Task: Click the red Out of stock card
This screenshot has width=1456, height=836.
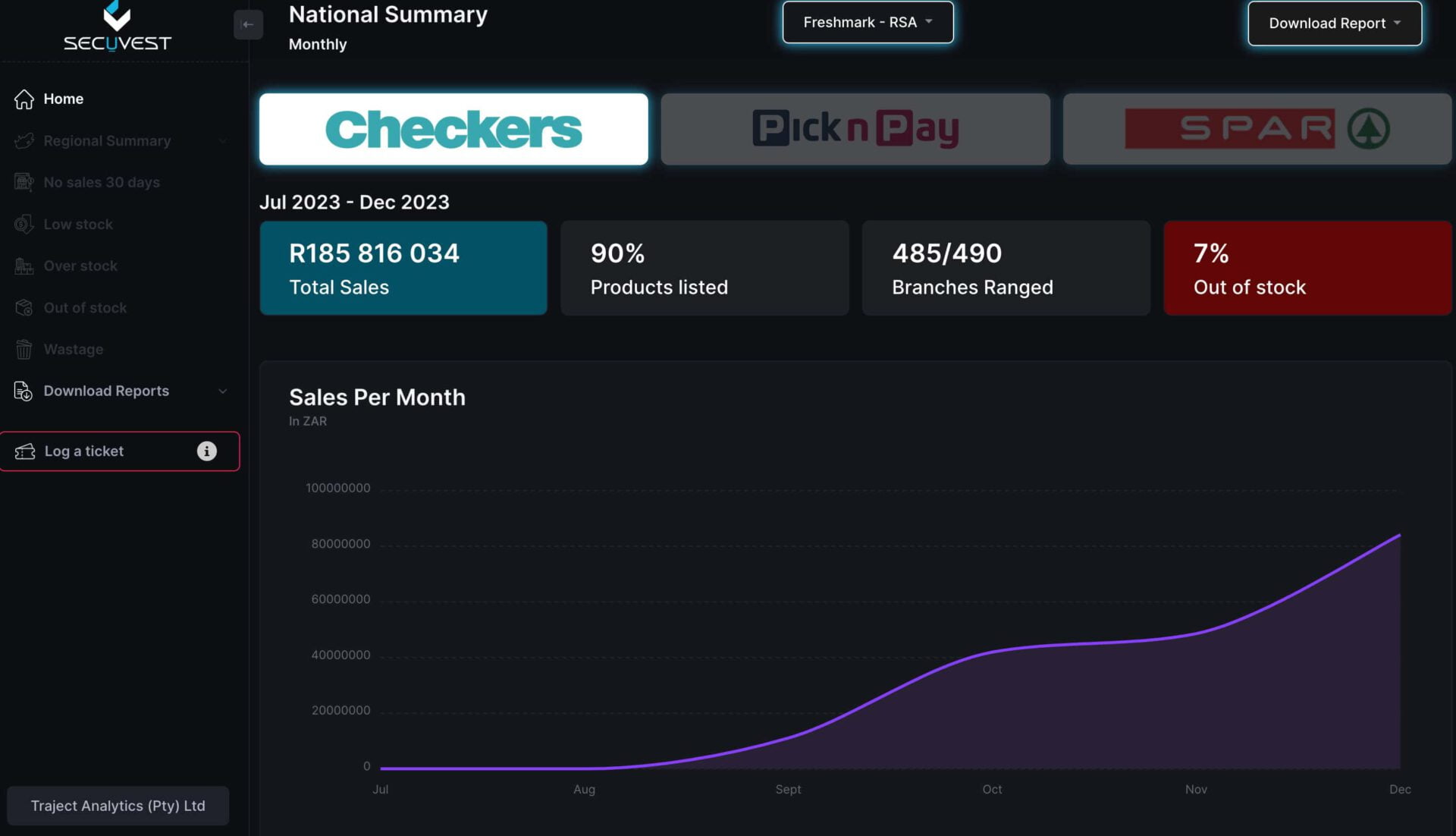Action: (1307, 268)
